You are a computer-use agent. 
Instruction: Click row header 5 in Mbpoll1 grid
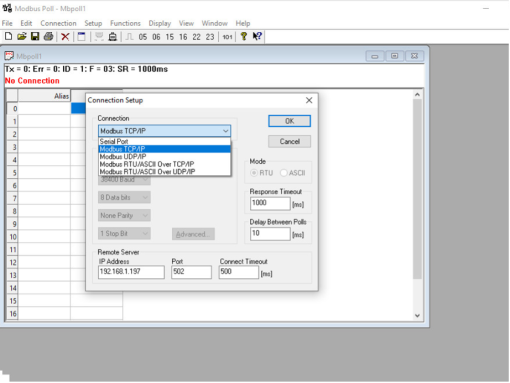click(x=13, y=173)
